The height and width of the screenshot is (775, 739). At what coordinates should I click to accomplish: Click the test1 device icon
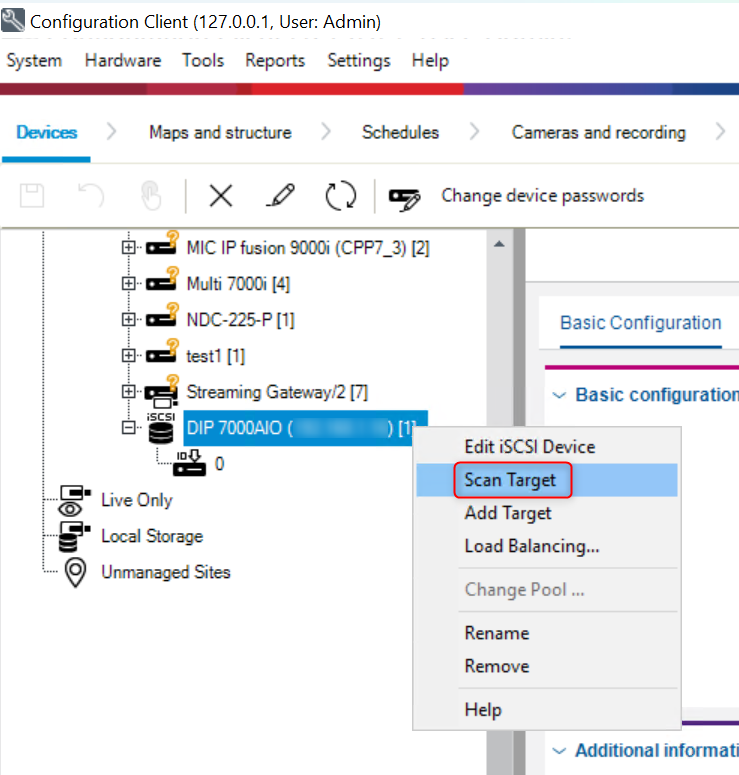162,351
